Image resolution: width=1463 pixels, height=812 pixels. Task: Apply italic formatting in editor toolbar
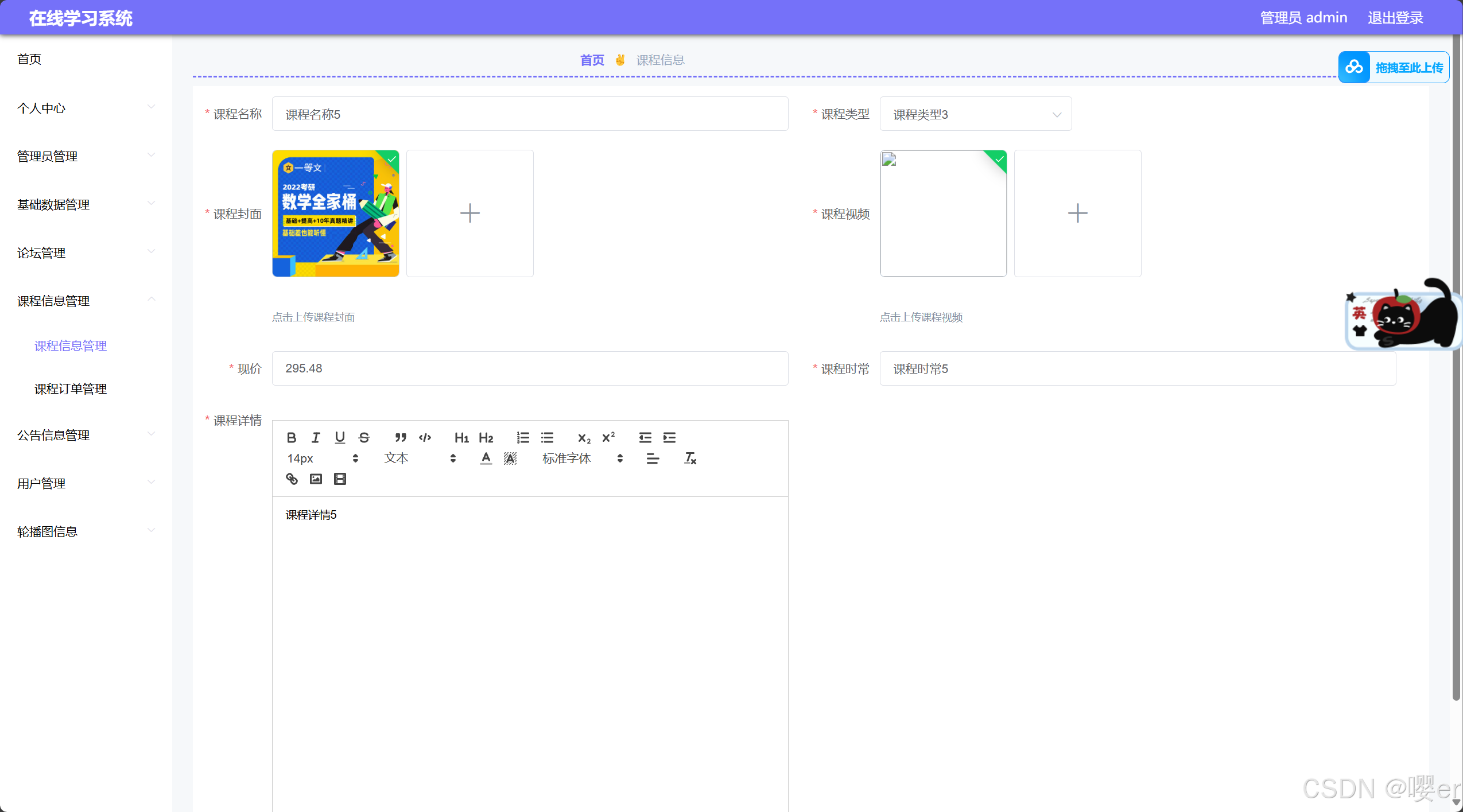pyautogui.click(x=316, y=438)
